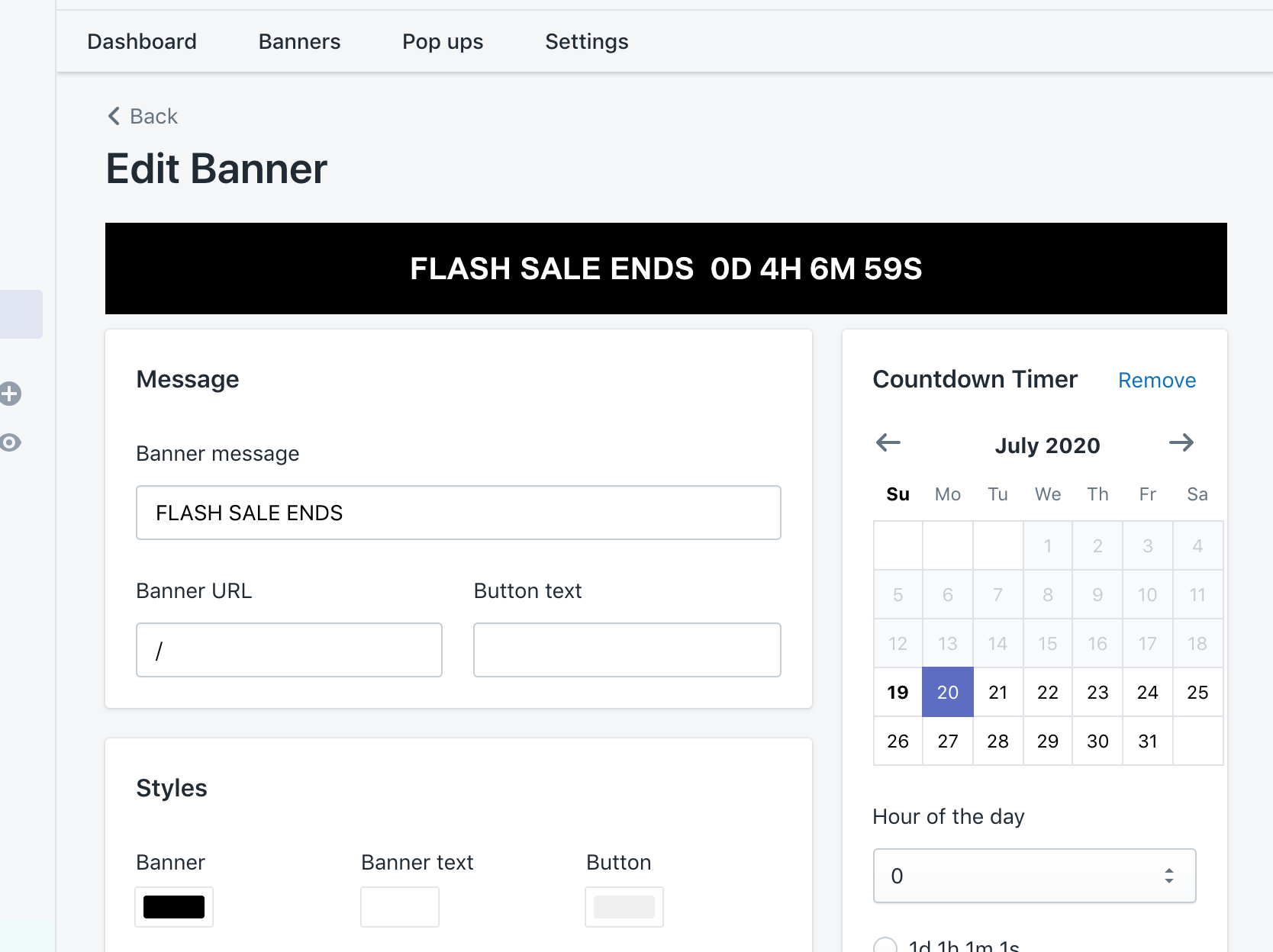Remove the Countdown Timer
Screen dimensions: 1273x952
tap(1156, 380)
